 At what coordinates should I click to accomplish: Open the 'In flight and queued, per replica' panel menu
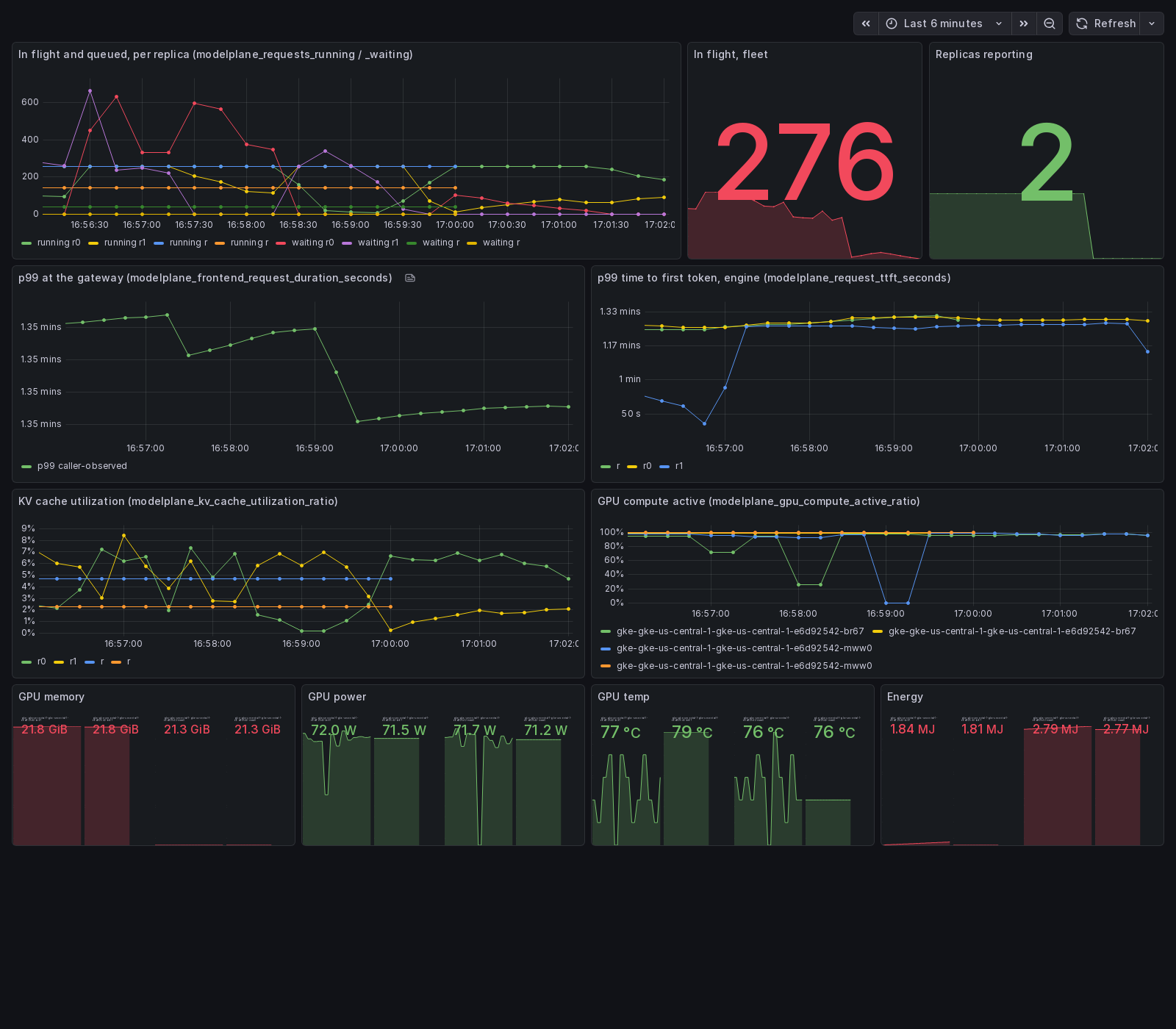pos(215,54)
